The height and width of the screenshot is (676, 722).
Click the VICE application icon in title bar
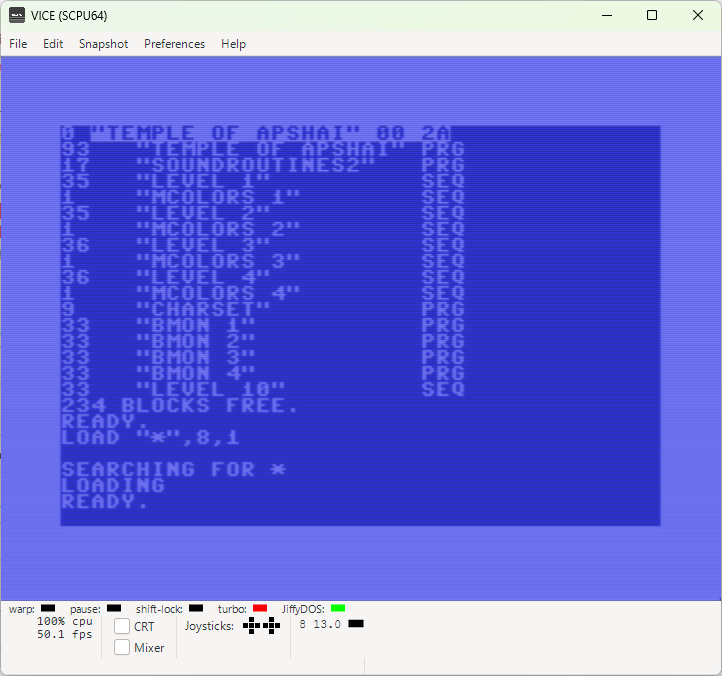pos(17,15)
